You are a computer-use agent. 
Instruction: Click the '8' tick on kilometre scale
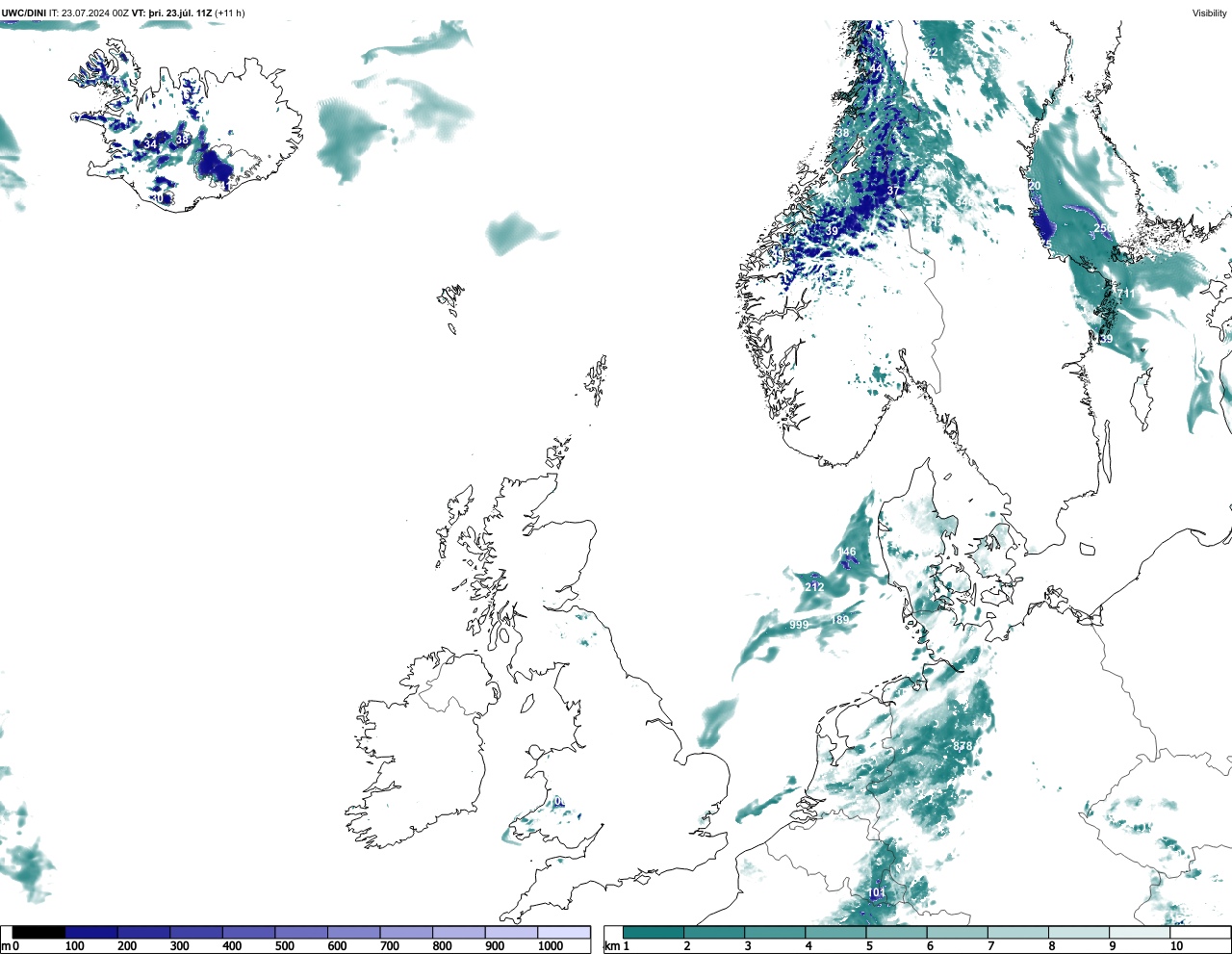click(1051, 946)
